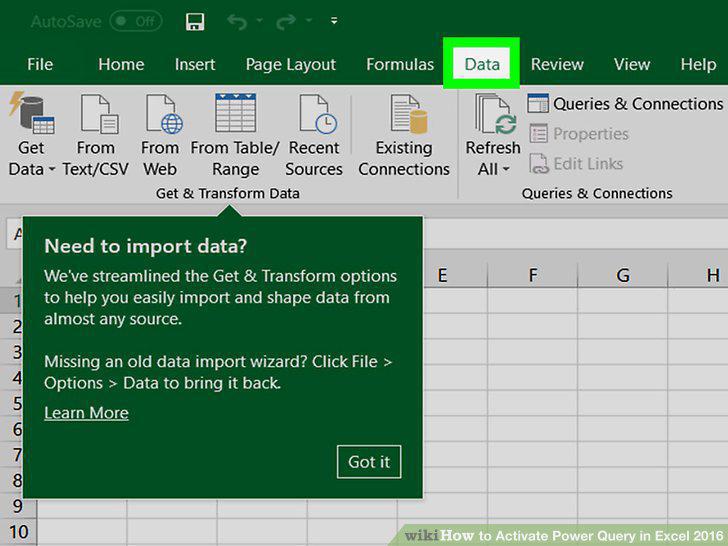Click the Undo arrow icon
The height and width of the screenshot is (546, 728).
click(x=237, y=21)
